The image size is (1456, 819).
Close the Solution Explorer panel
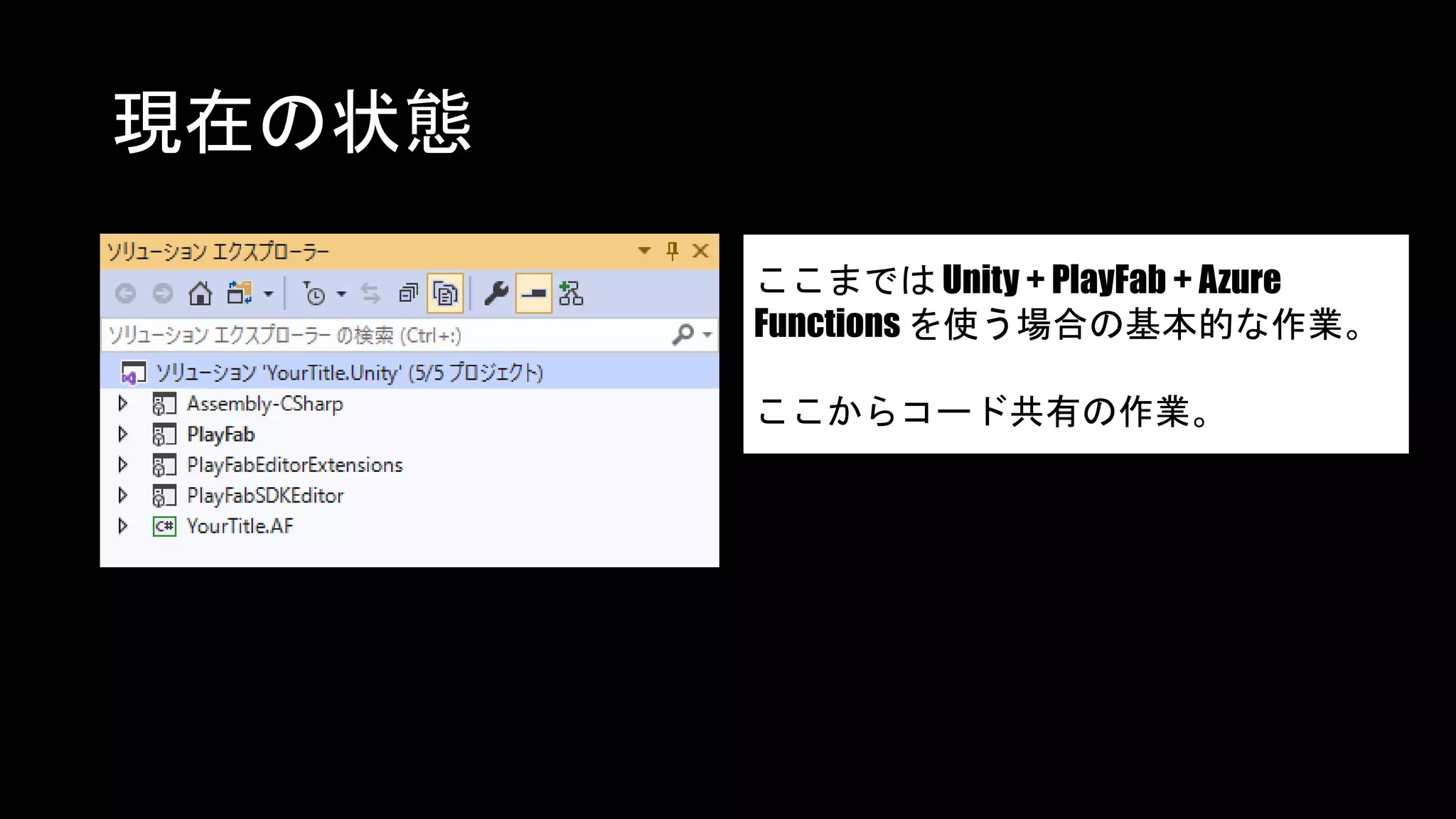pyautogui.click(x=700, y=251)
